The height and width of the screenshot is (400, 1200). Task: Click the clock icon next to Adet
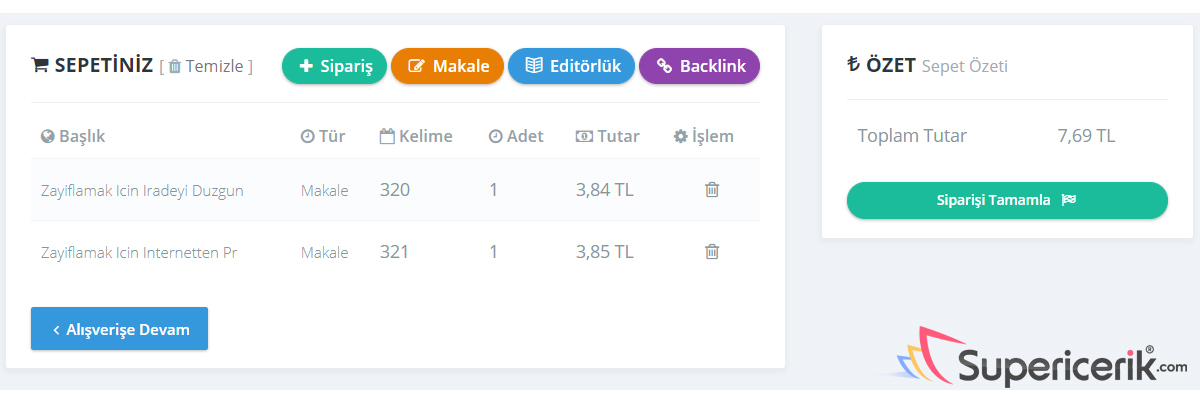[x=495, y=137]
